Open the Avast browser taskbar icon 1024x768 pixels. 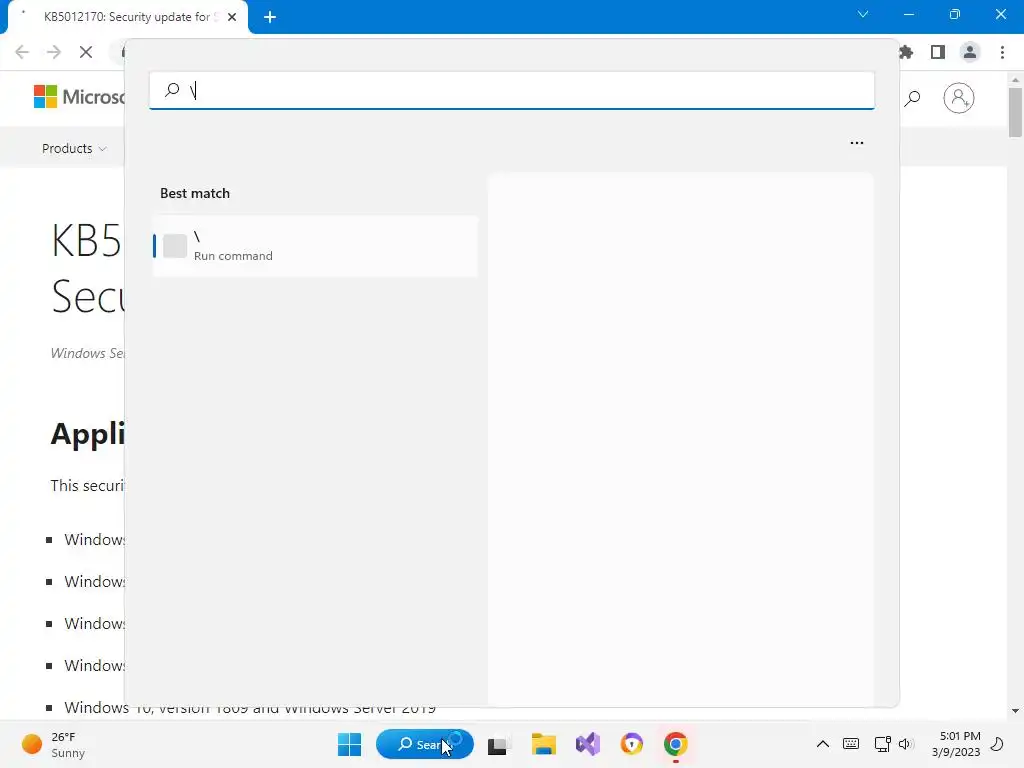[x=632, y=744]
